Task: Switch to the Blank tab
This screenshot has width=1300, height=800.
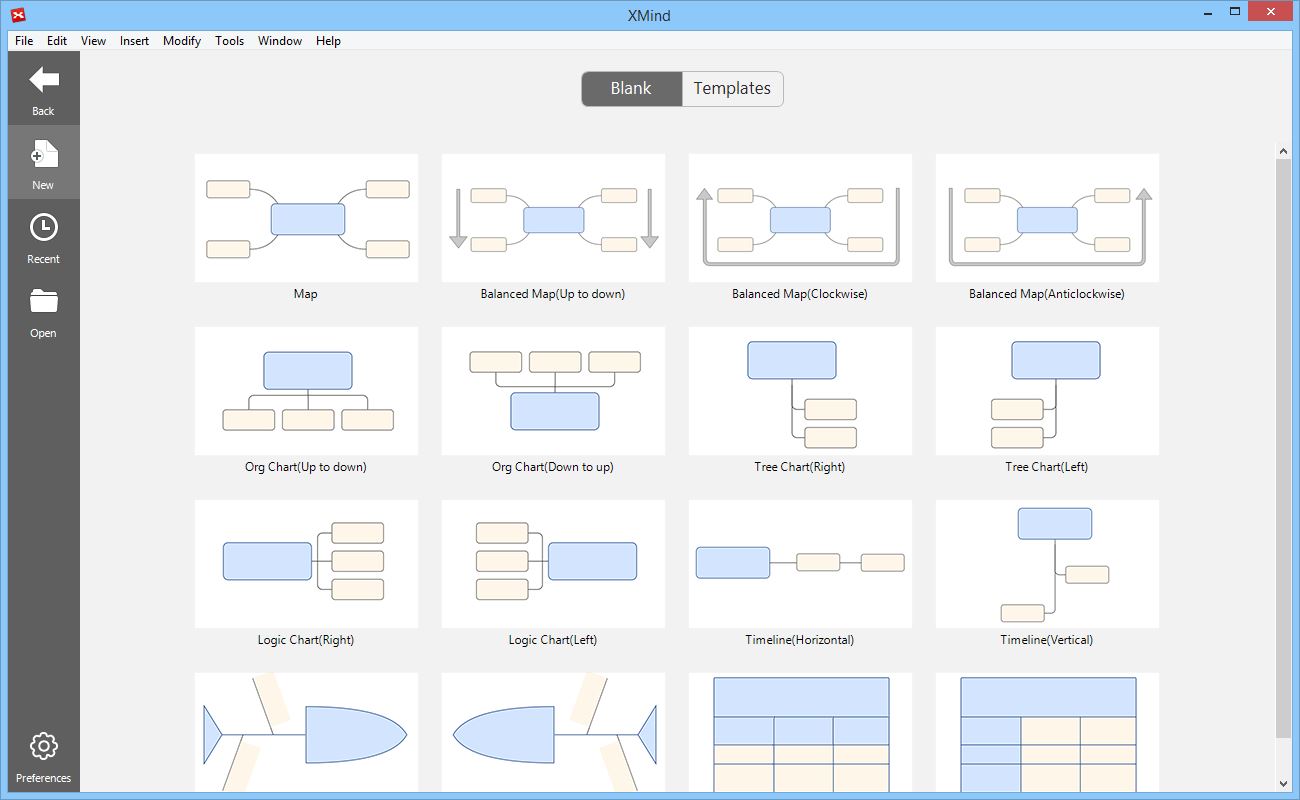Action: 631,89
